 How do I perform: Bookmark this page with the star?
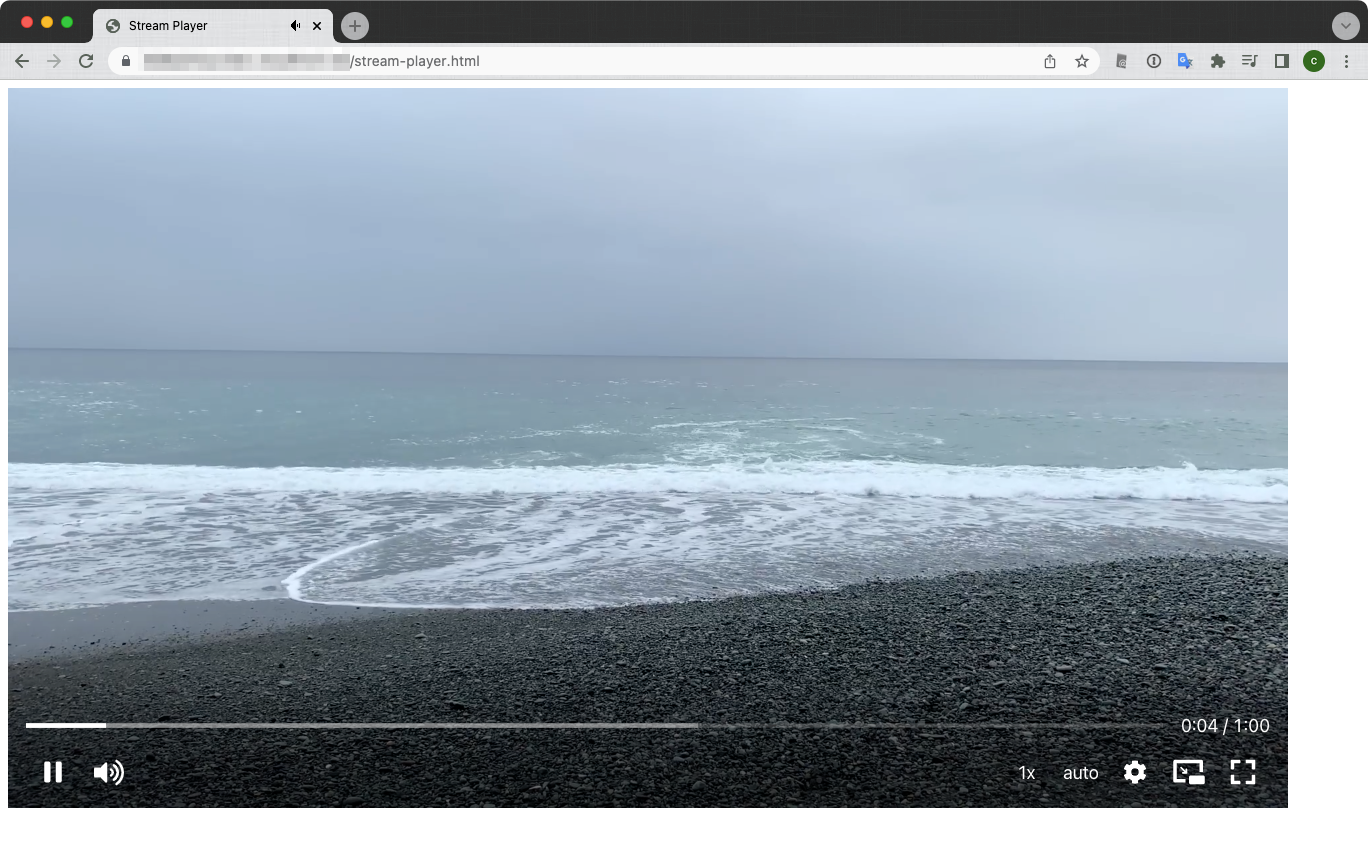(x=1082, y=61)
